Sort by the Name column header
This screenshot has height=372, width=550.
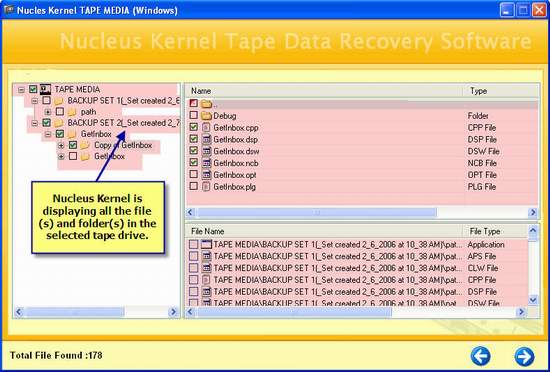tap(325, 91)
